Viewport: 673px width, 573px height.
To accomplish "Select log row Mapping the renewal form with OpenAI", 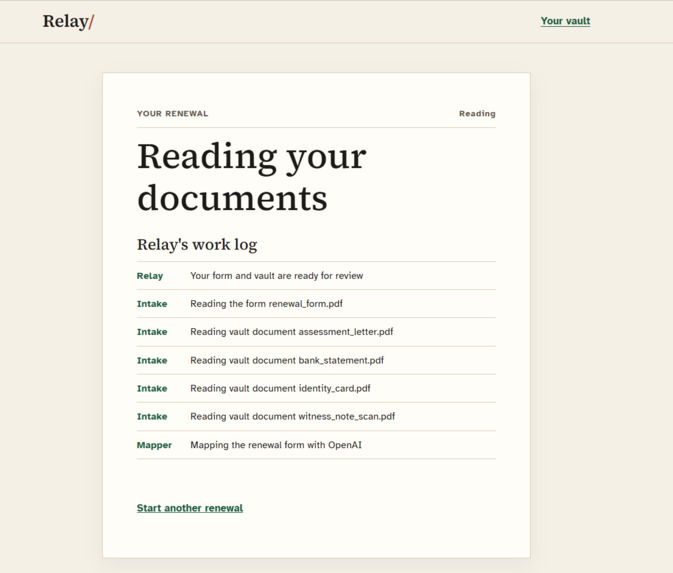I will [x=316, y=445].
